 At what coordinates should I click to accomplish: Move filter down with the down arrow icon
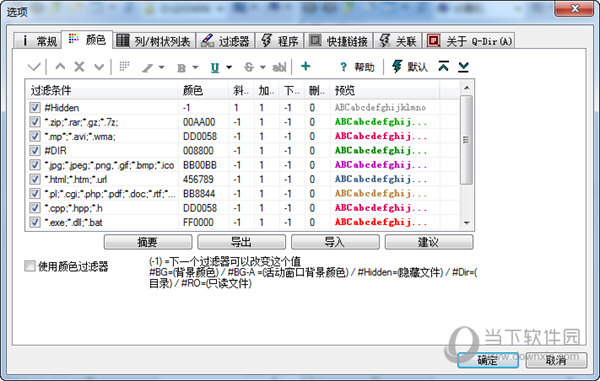coord(99,67)
